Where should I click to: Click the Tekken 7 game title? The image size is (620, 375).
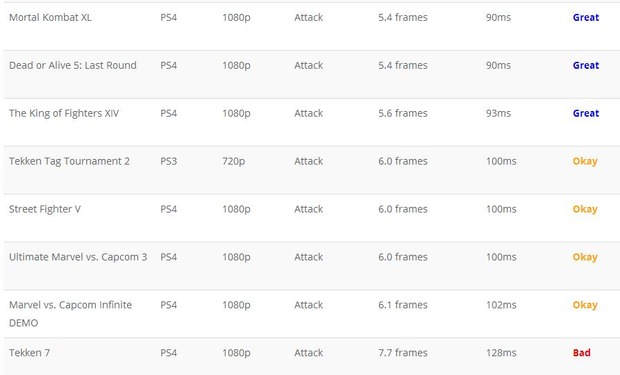click(30, 353)
